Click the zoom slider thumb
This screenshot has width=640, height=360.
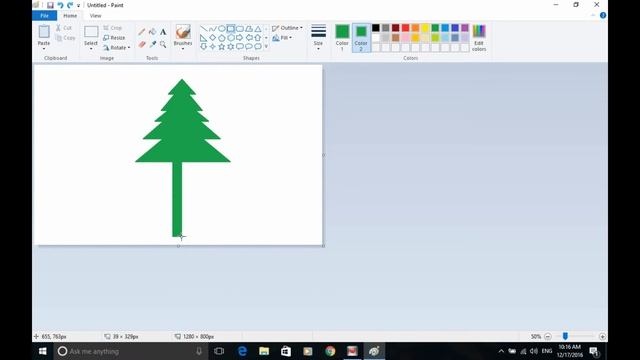565,336
